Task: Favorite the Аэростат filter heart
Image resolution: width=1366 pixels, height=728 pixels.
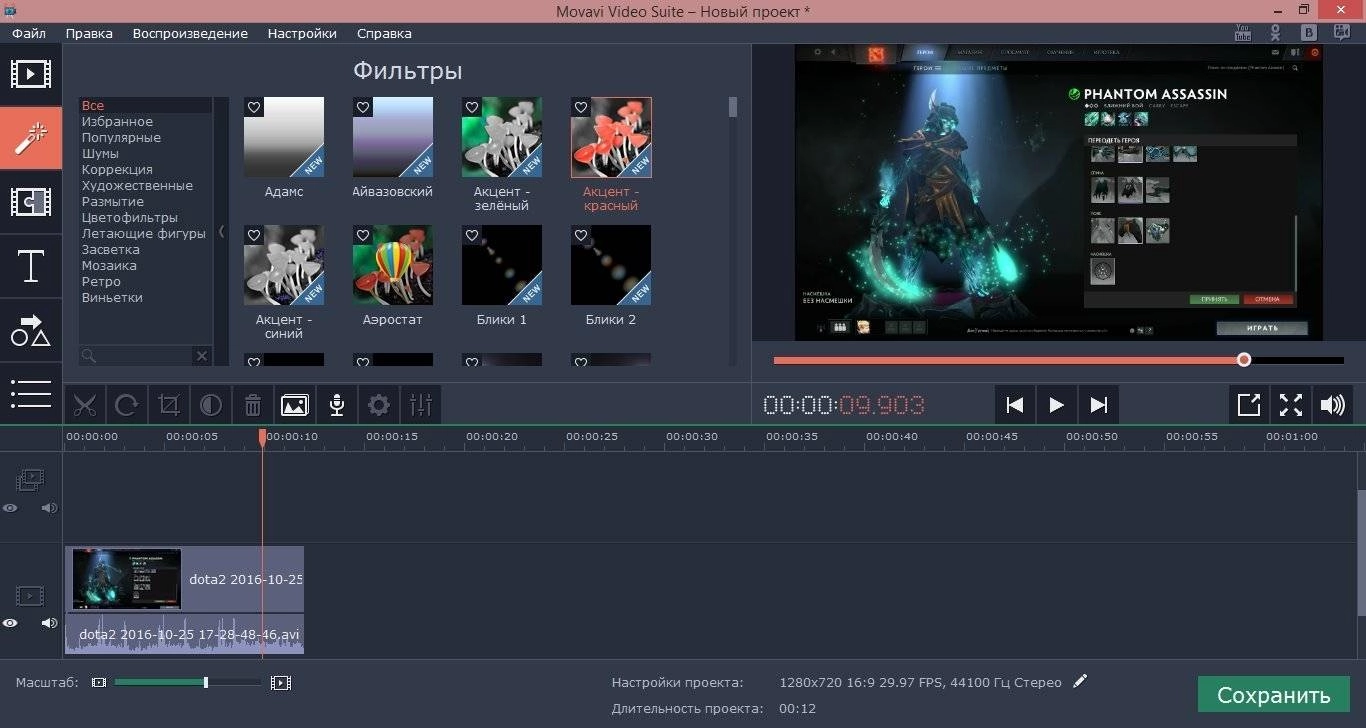Action: 363,235
